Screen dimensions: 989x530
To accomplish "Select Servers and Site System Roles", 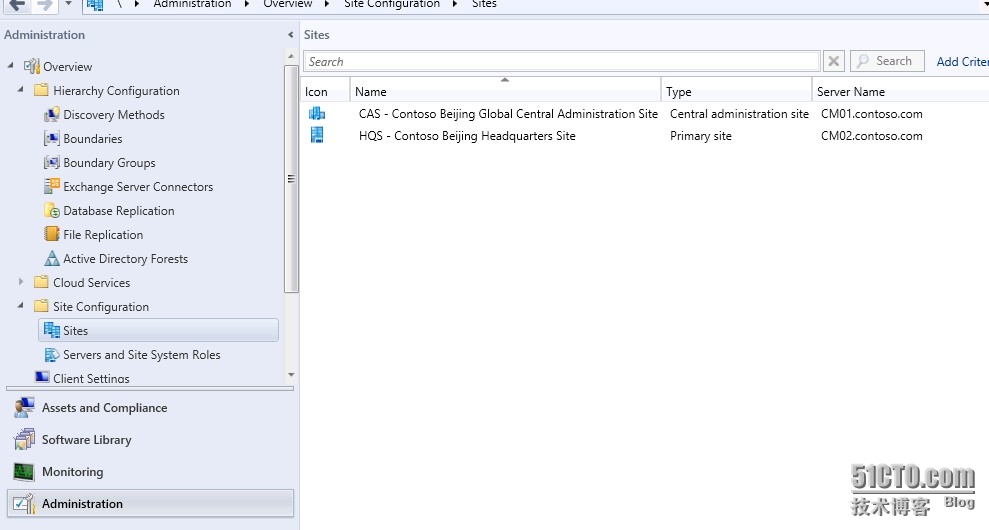I will (141, 355).
